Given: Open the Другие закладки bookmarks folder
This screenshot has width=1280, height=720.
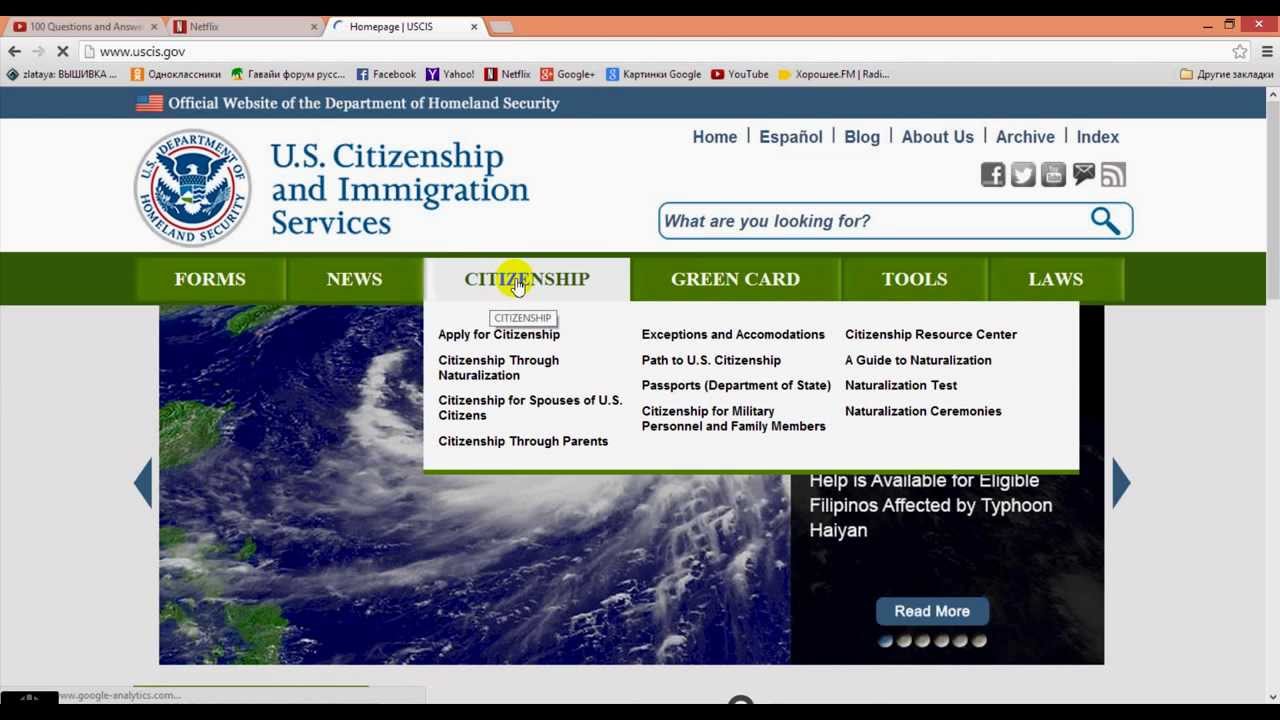Looking at the screenshot, I should (1227, 74).
